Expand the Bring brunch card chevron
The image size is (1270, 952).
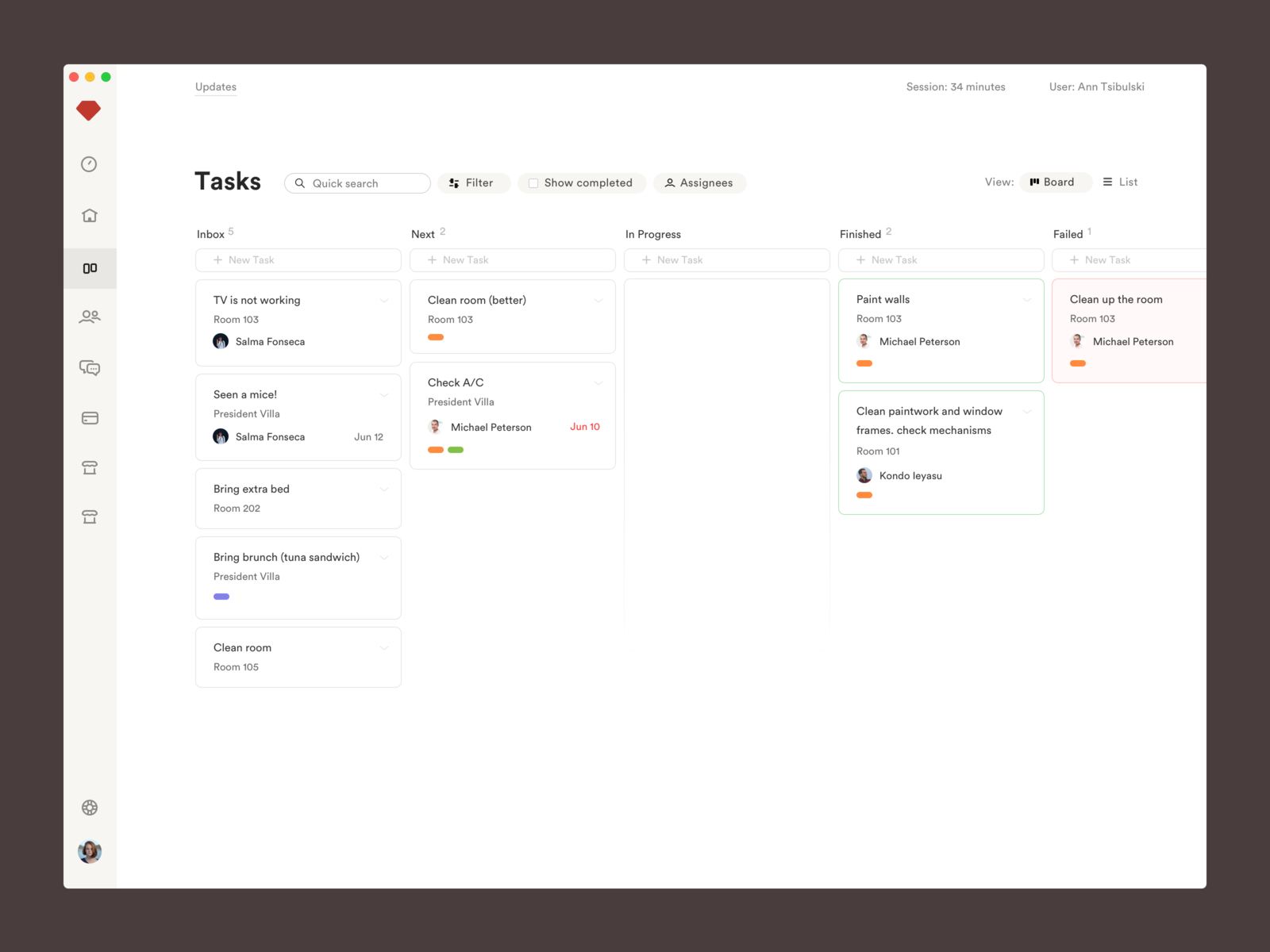click(x=384, y=558)
